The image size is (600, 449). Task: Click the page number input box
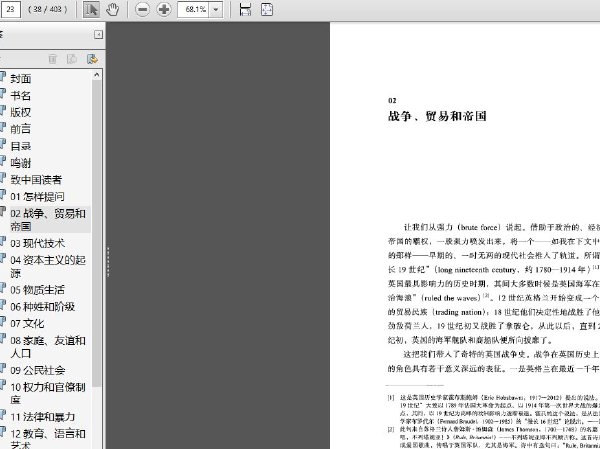[x=10, y=9]
